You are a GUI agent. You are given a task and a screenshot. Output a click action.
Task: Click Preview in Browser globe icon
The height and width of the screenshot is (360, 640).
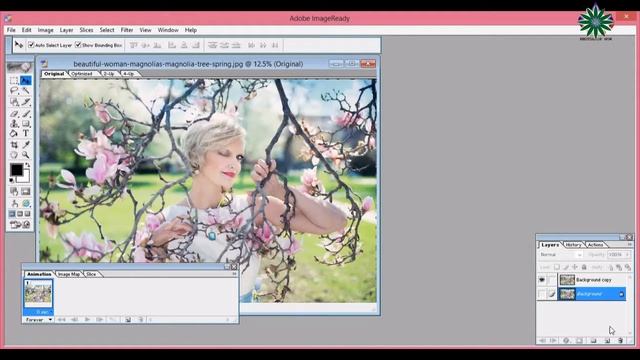(x=26, y=203)
